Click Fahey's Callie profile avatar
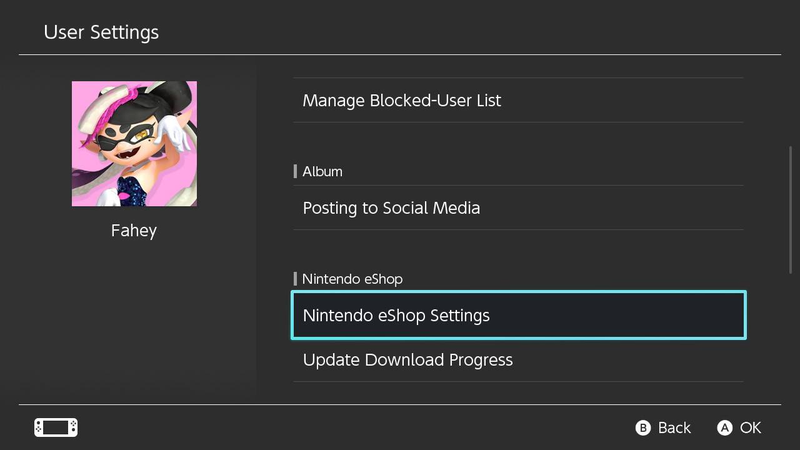This screenshot has height=450, width=800. pos(134,143)
